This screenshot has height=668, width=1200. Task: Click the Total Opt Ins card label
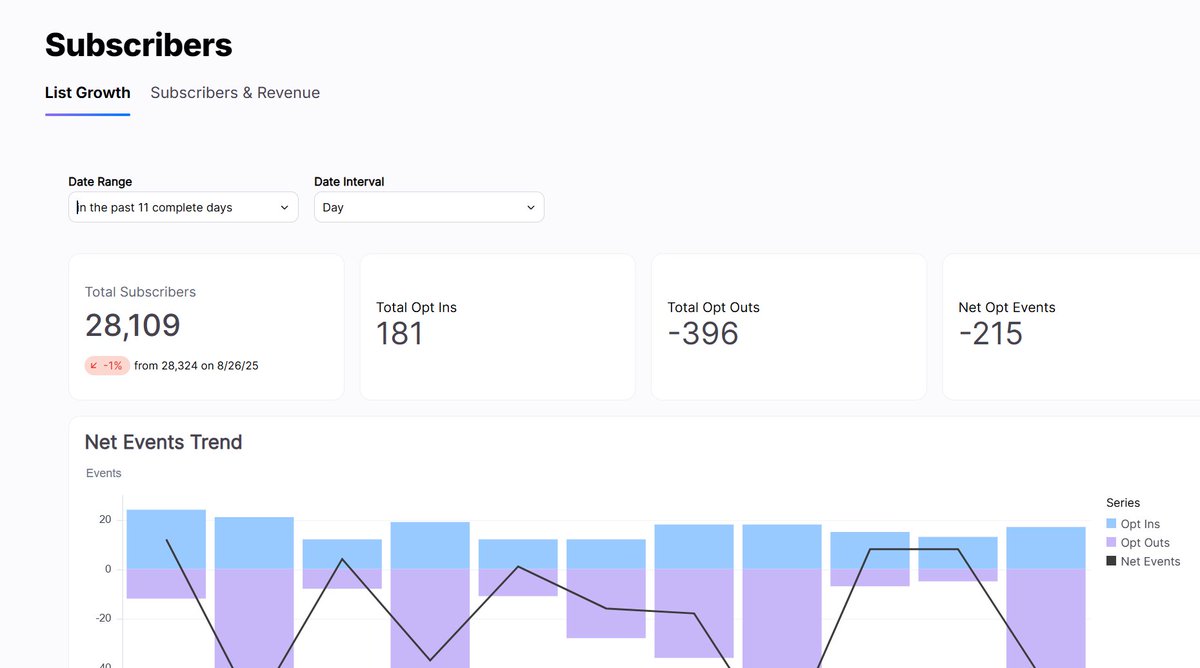(416, 307)
